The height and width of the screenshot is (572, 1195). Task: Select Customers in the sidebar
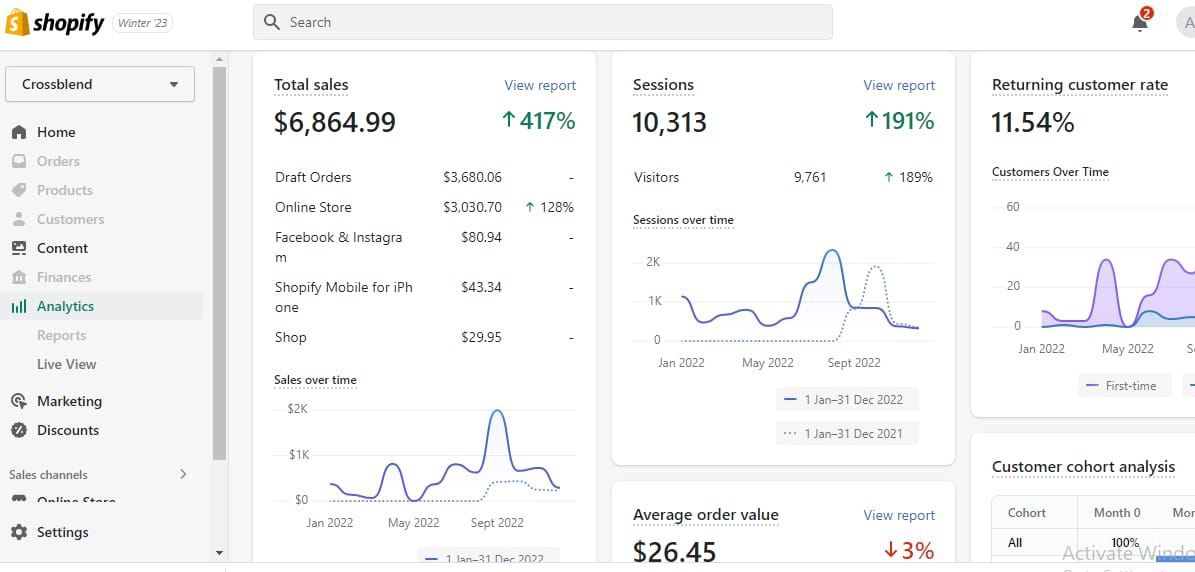(x=70, y=219)
